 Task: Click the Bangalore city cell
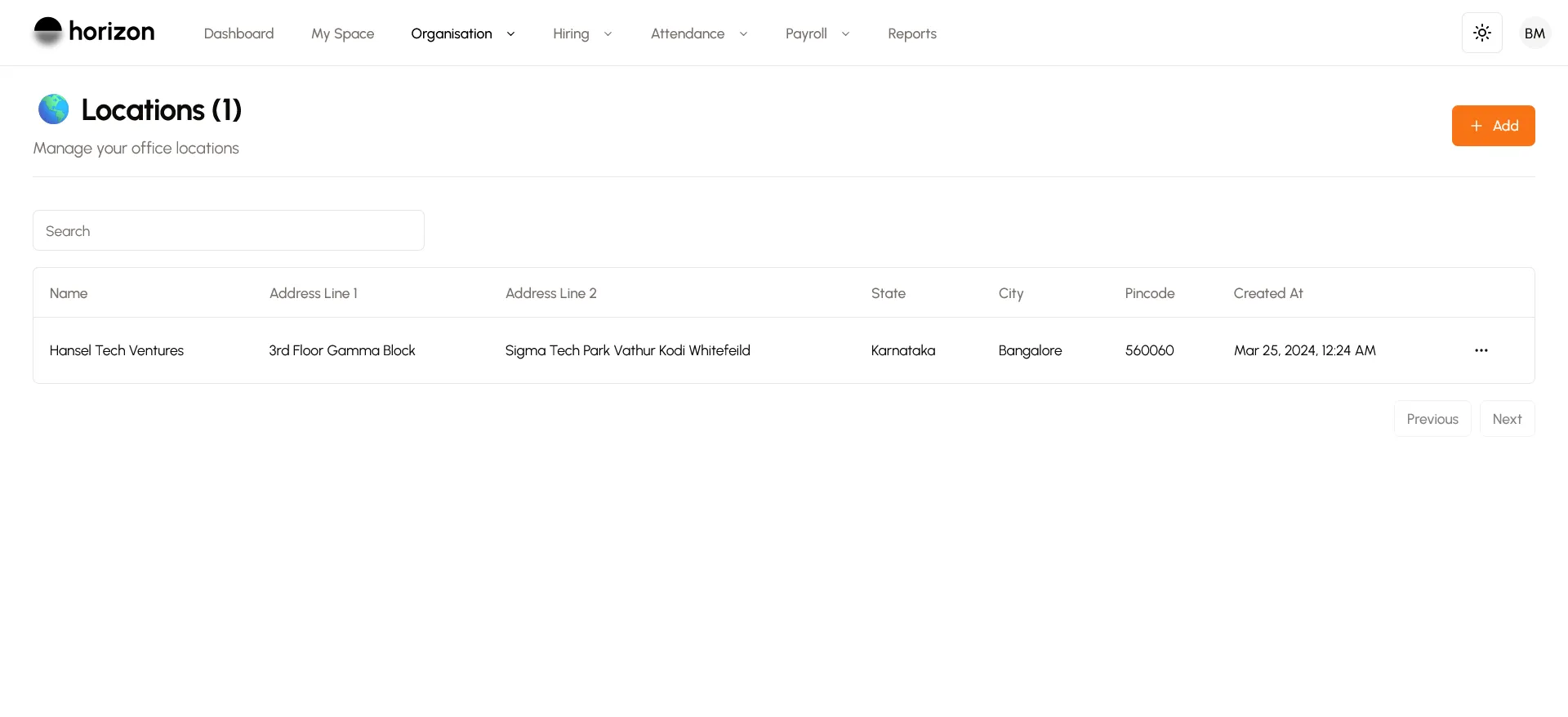tap(1030, 350)
